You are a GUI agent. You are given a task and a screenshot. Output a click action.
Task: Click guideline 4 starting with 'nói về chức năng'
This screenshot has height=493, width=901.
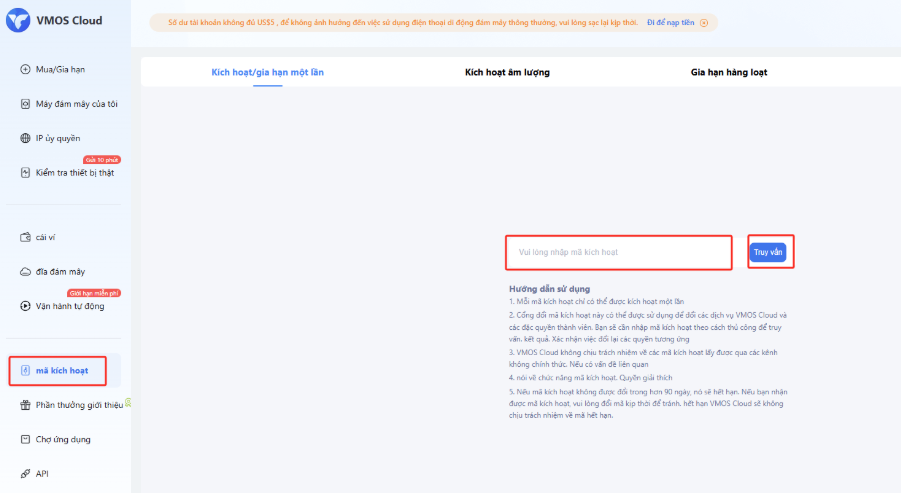(590, 378)
